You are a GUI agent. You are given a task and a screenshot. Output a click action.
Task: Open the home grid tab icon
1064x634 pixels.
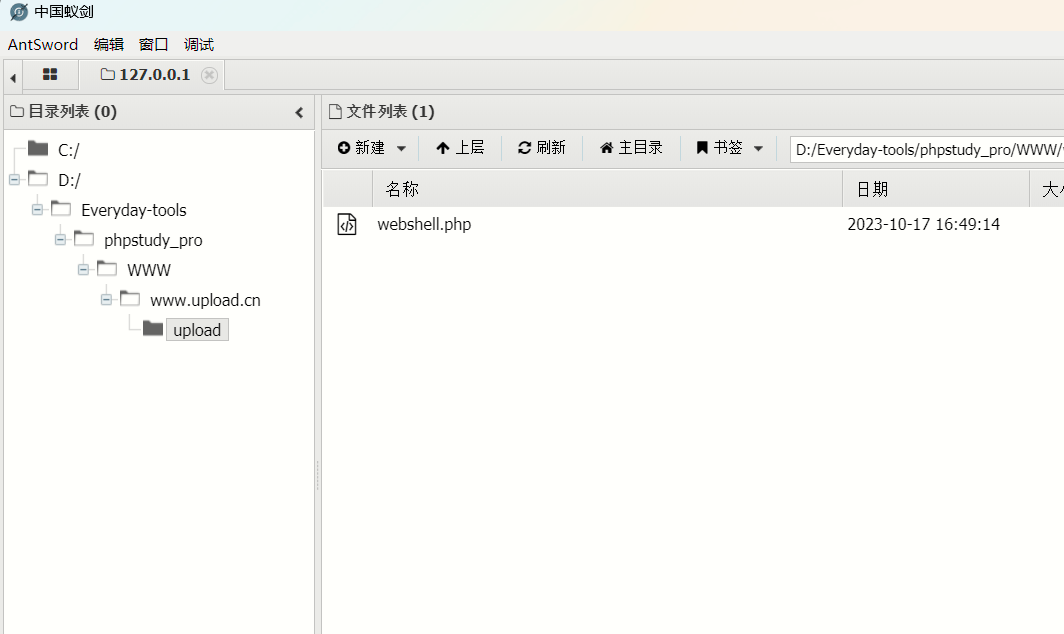coord(50,75)
